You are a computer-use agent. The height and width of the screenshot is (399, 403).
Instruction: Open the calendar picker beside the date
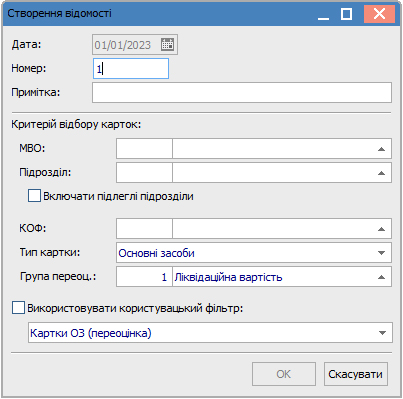click(x=167, y=44)
